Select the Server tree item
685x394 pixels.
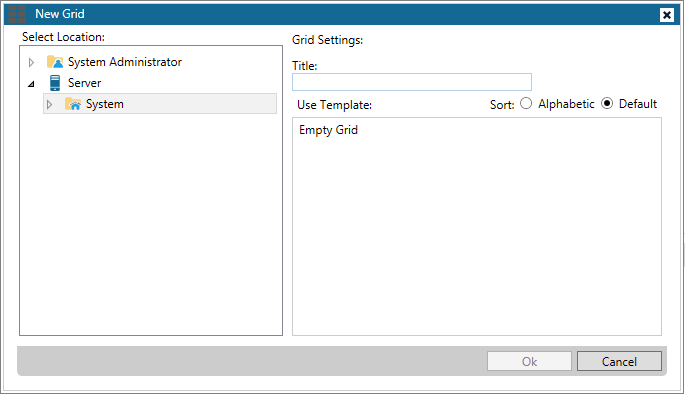(84, 83)
